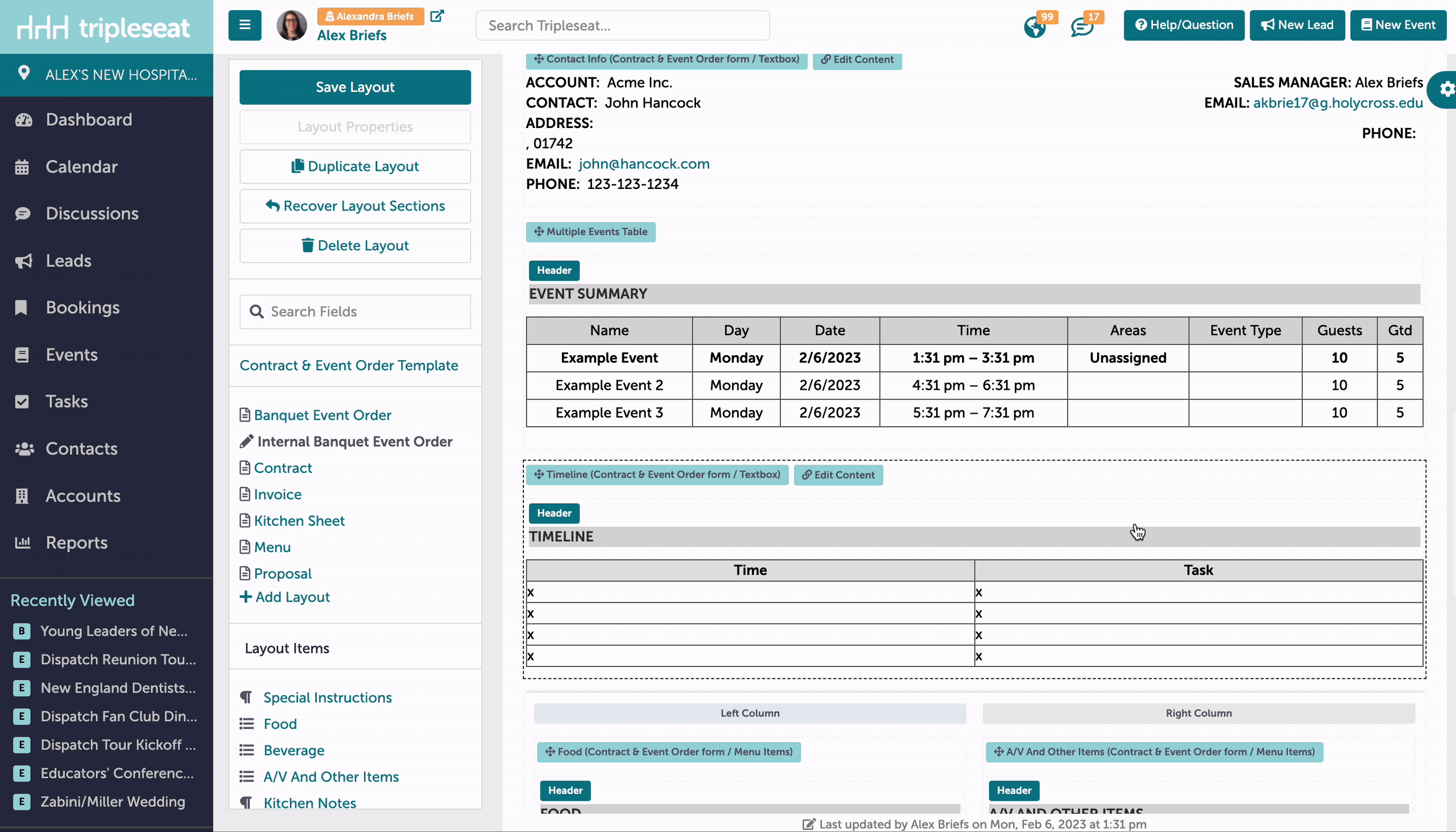Open discussions chat icon with 17 badge
Screen dimensions: 1456x832
tap(1081, 26)
